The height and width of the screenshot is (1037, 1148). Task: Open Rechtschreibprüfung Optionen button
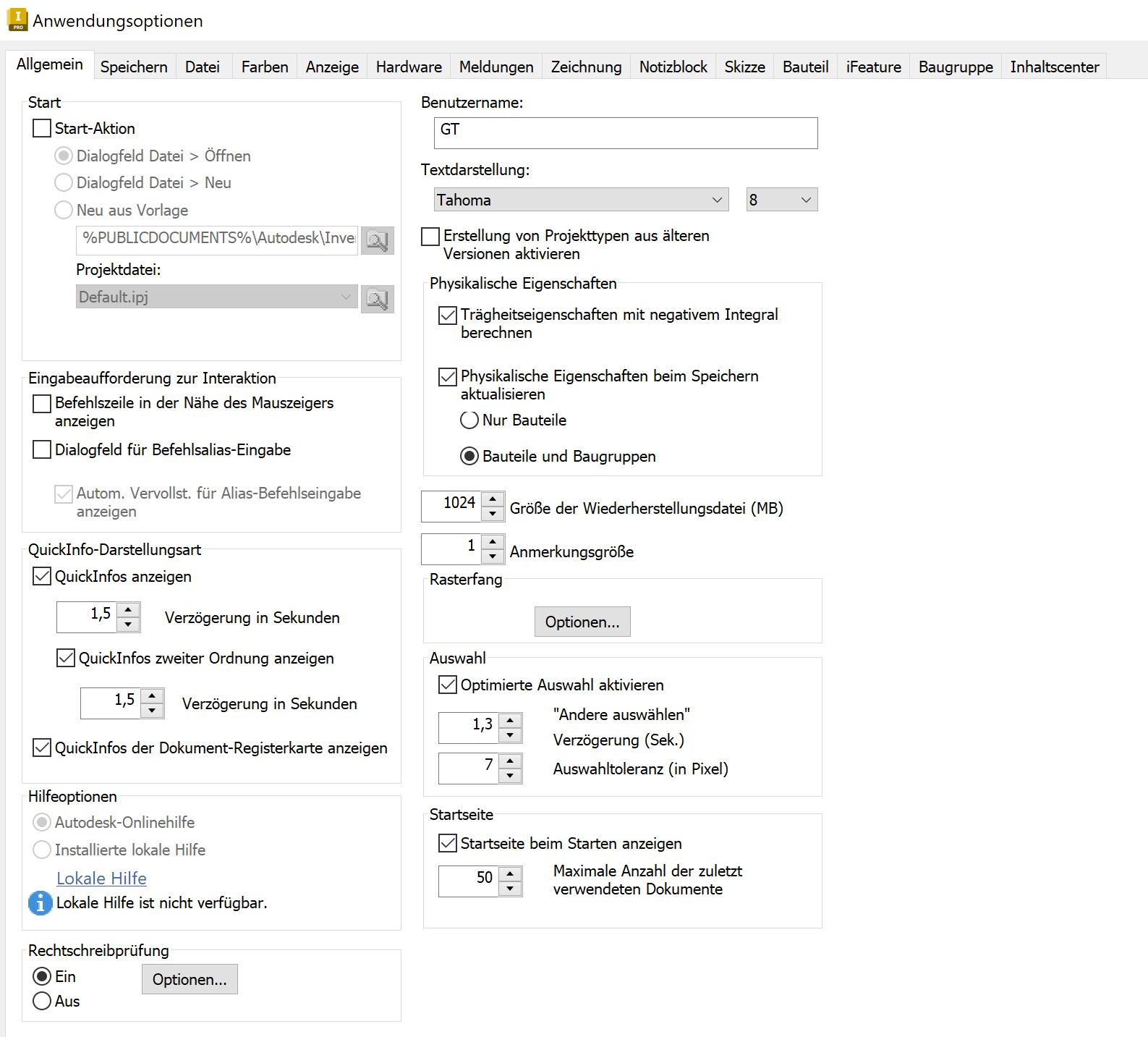pyautogui.click(x=190, y=979)
